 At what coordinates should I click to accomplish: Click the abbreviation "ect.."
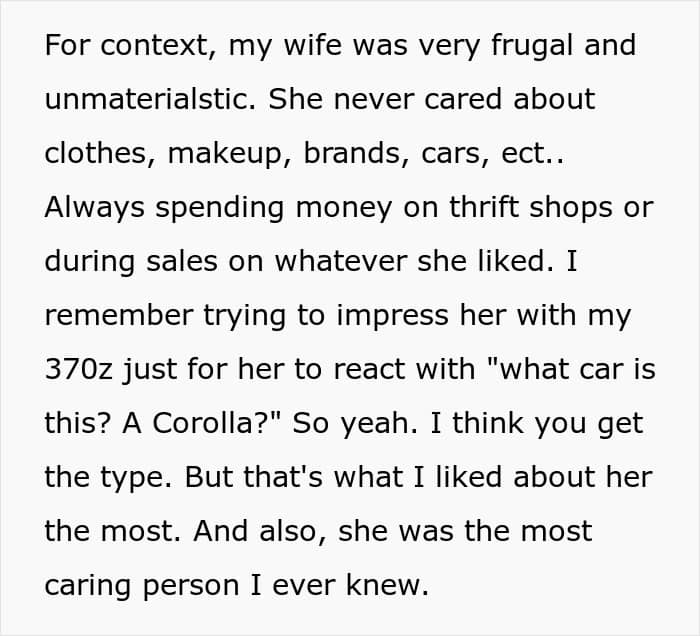point(532,154)
